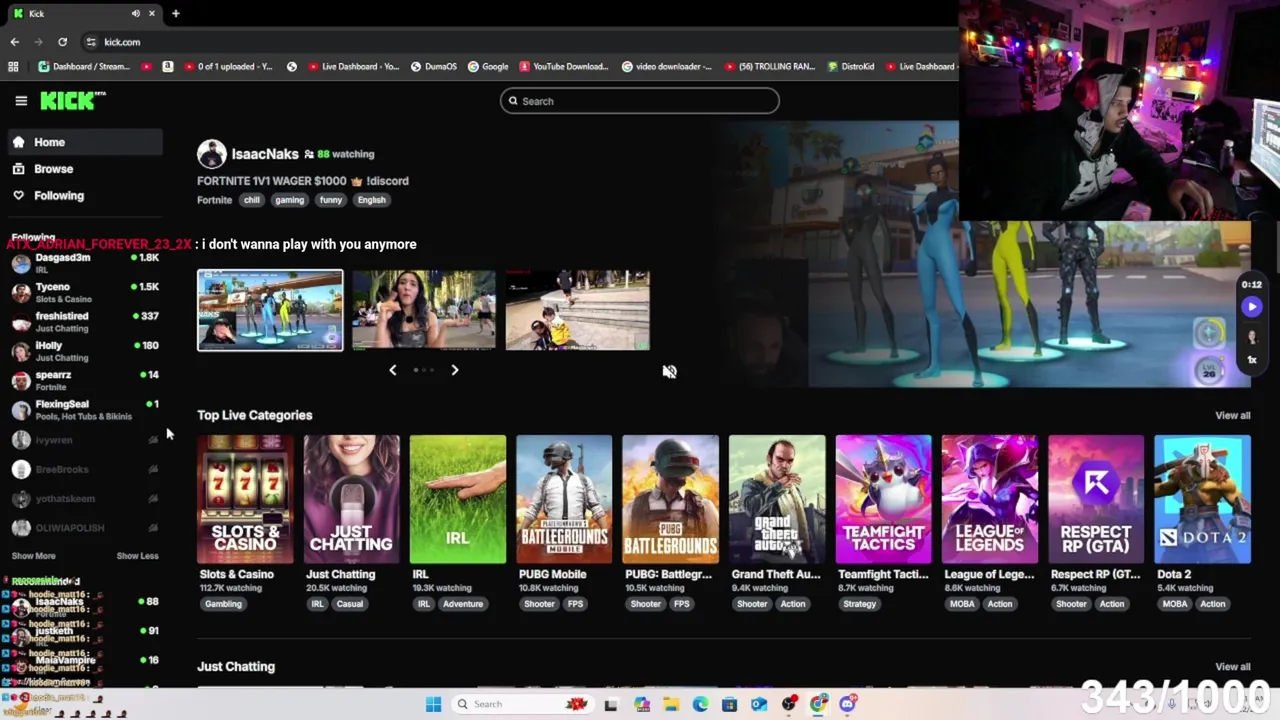The width and height of the screenshot is (1280, 720).
Task: Click the Chrome taskbar icon
Action: coord(819,704)
